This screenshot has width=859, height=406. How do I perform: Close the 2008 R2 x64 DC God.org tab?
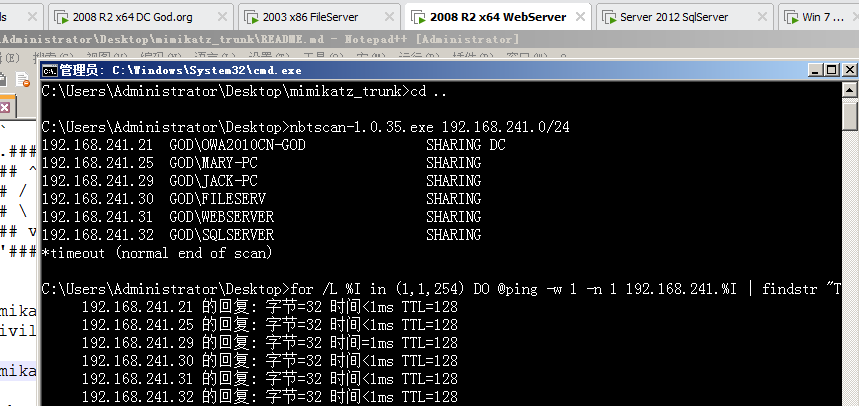[x=219, y=17]
